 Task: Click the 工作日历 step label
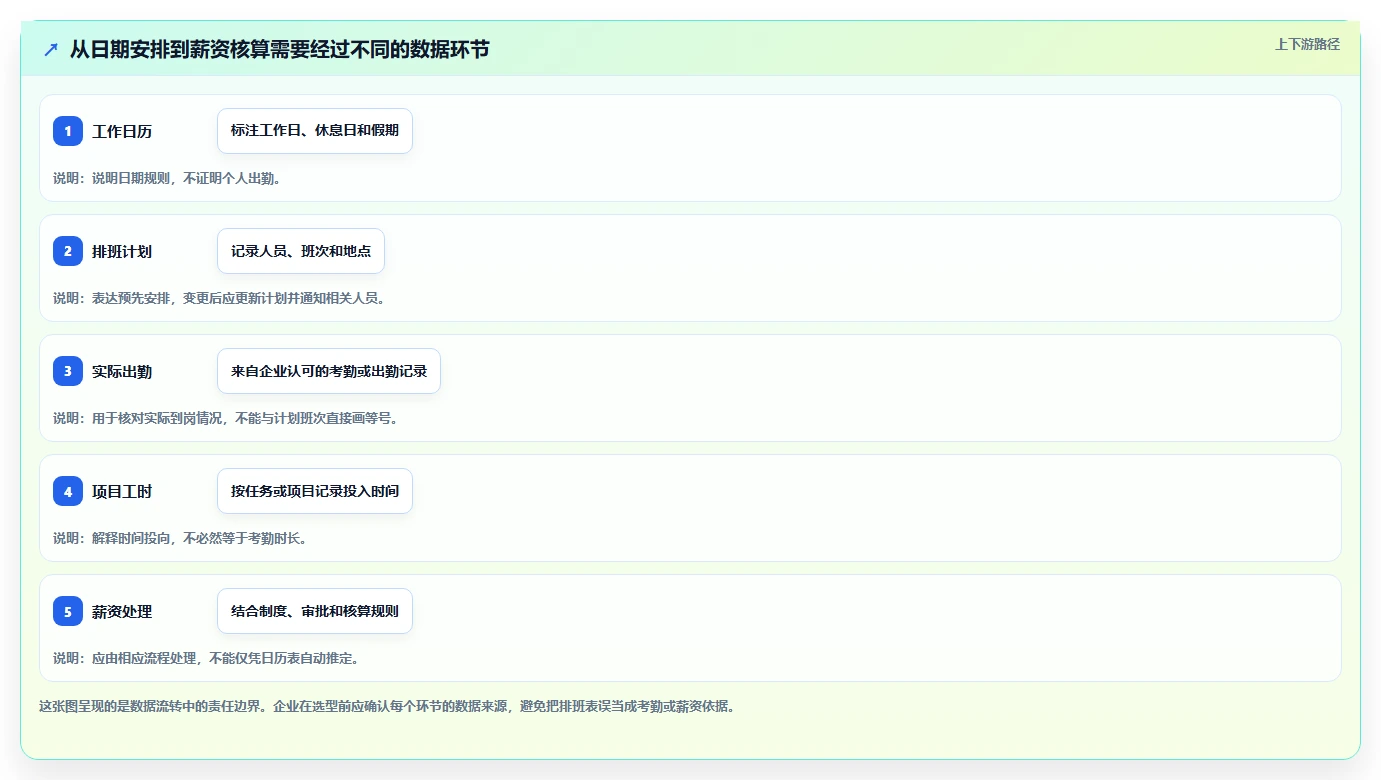[x=122, y=131]
